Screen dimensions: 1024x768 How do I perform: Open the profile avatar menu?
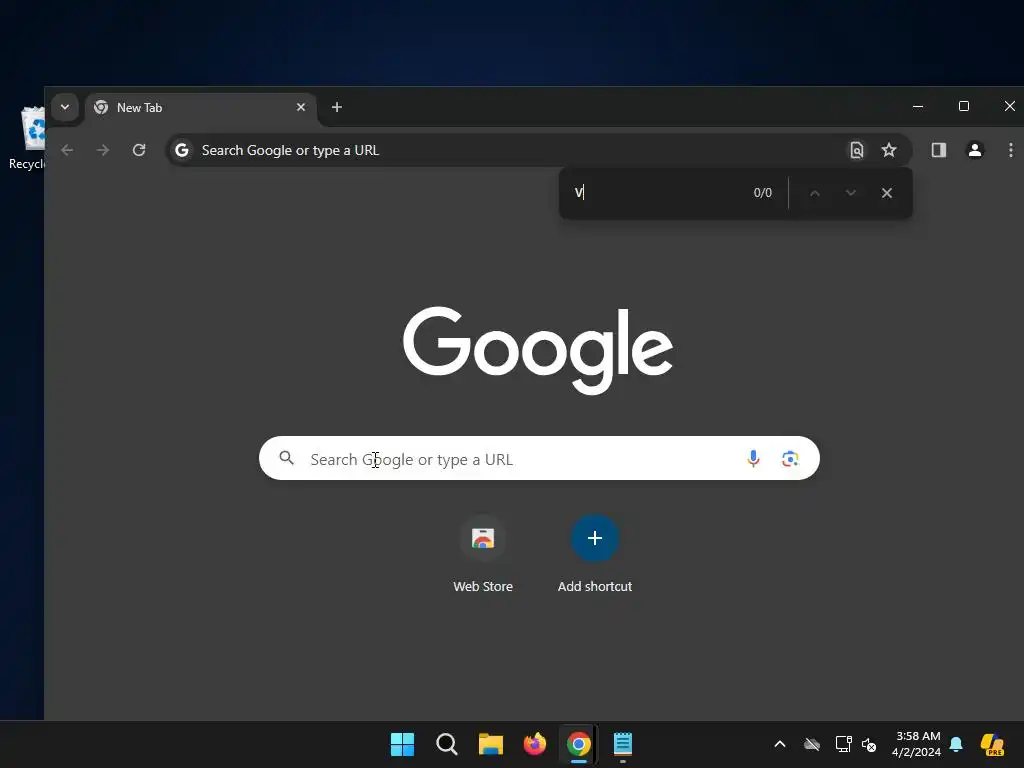(x=975, y=150)
